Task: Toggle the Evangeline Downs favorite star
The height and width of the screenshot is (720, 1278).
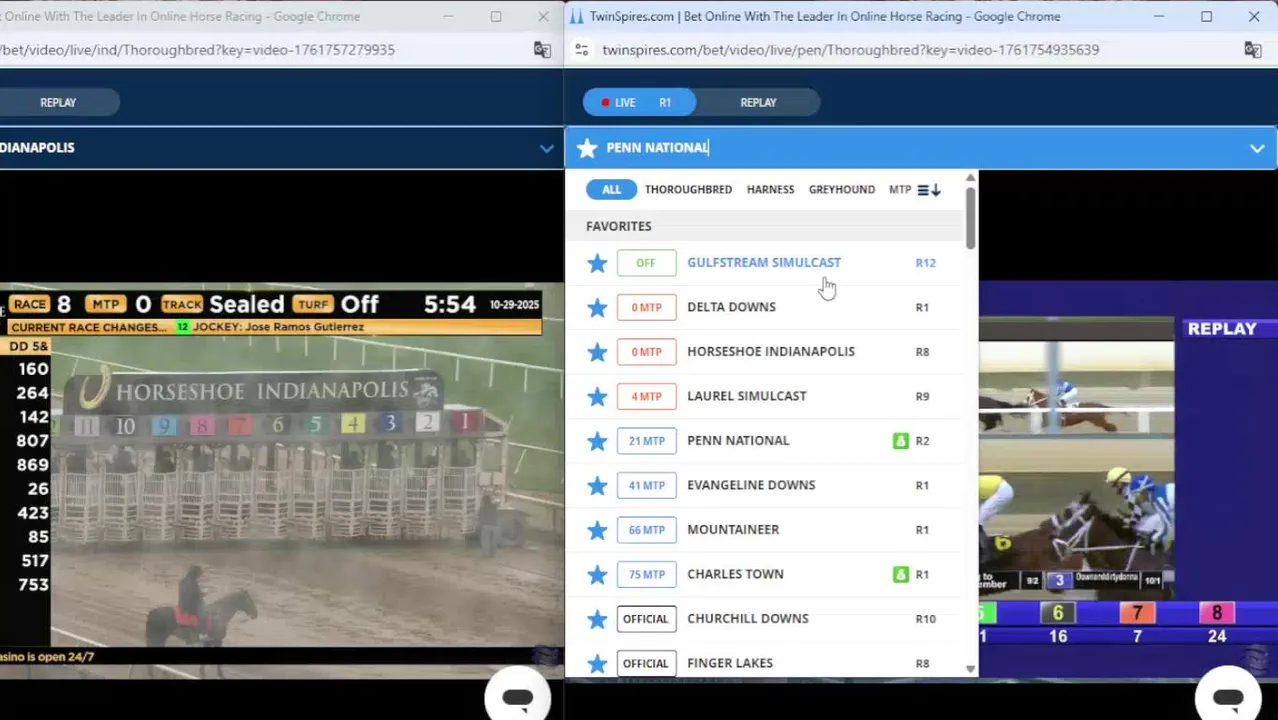Action: click(x=597, y=485)
